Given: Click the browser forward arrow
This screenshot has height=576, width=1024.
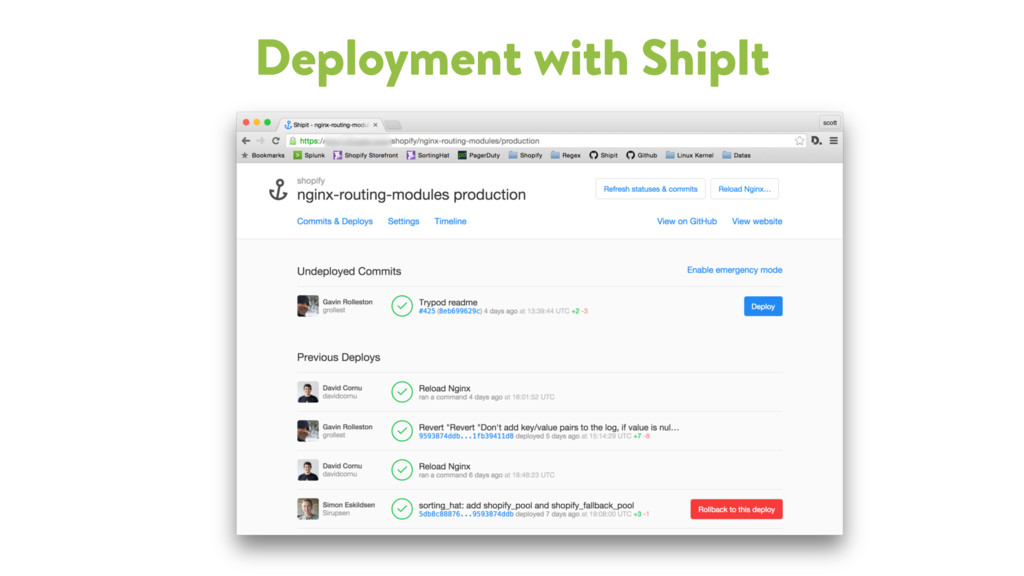Looking at the screenshot, I should (261, 140).
